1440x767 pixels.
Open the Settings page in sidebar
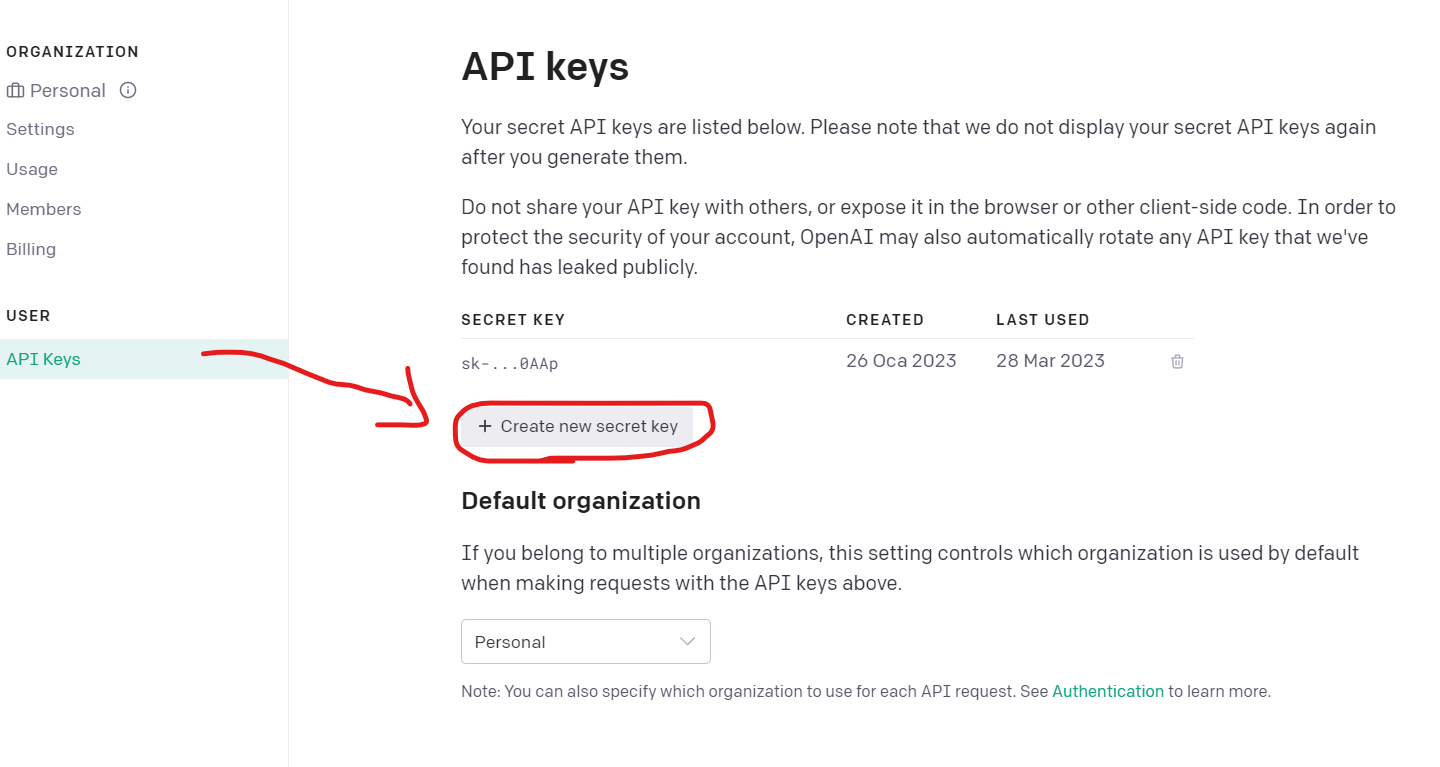[40, 129]
